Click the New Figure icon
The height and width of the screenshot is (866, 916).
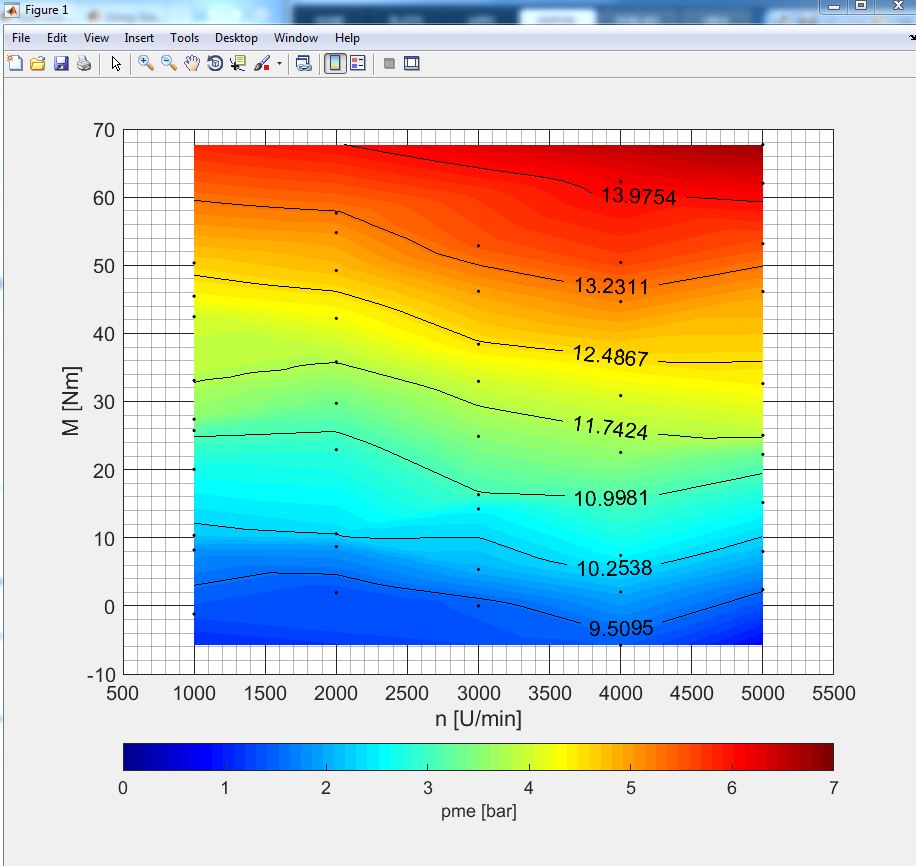(15, 63)
